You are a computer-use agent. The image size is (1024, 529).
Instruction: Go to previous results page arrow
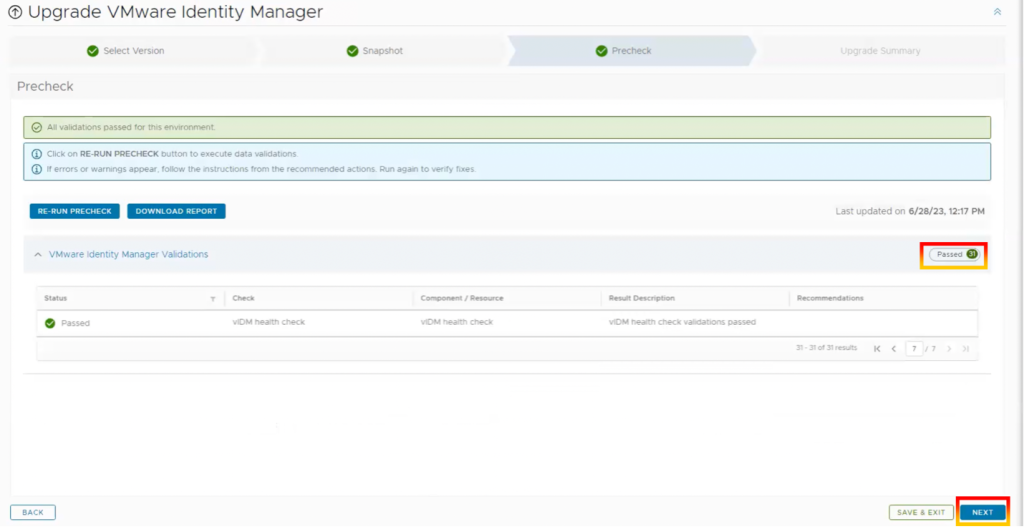[893, 349]
